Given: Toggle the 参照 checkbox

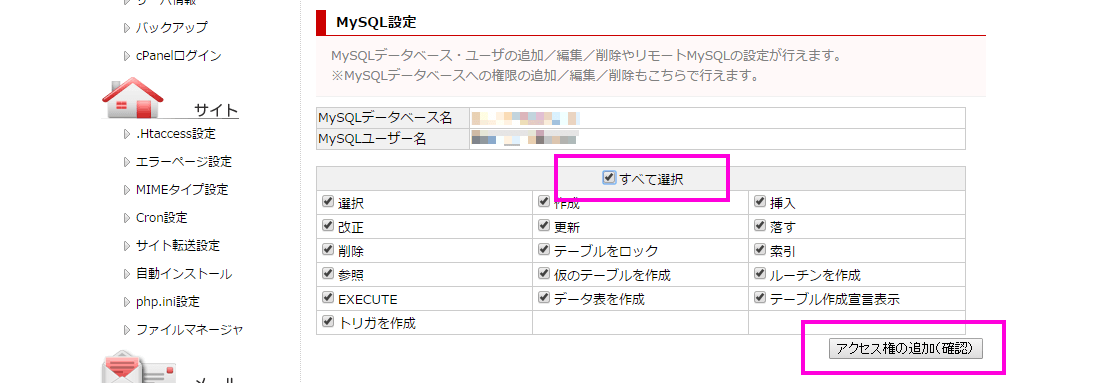Looking at the screenshot, I should tap(327, 274).
